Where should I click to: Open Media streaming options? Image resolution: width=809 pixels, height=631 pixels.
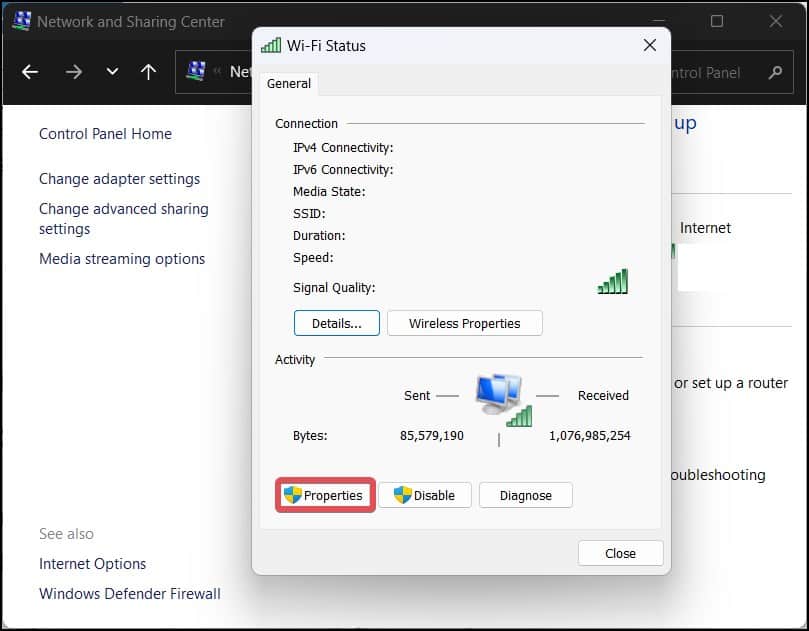pos(122,259)
